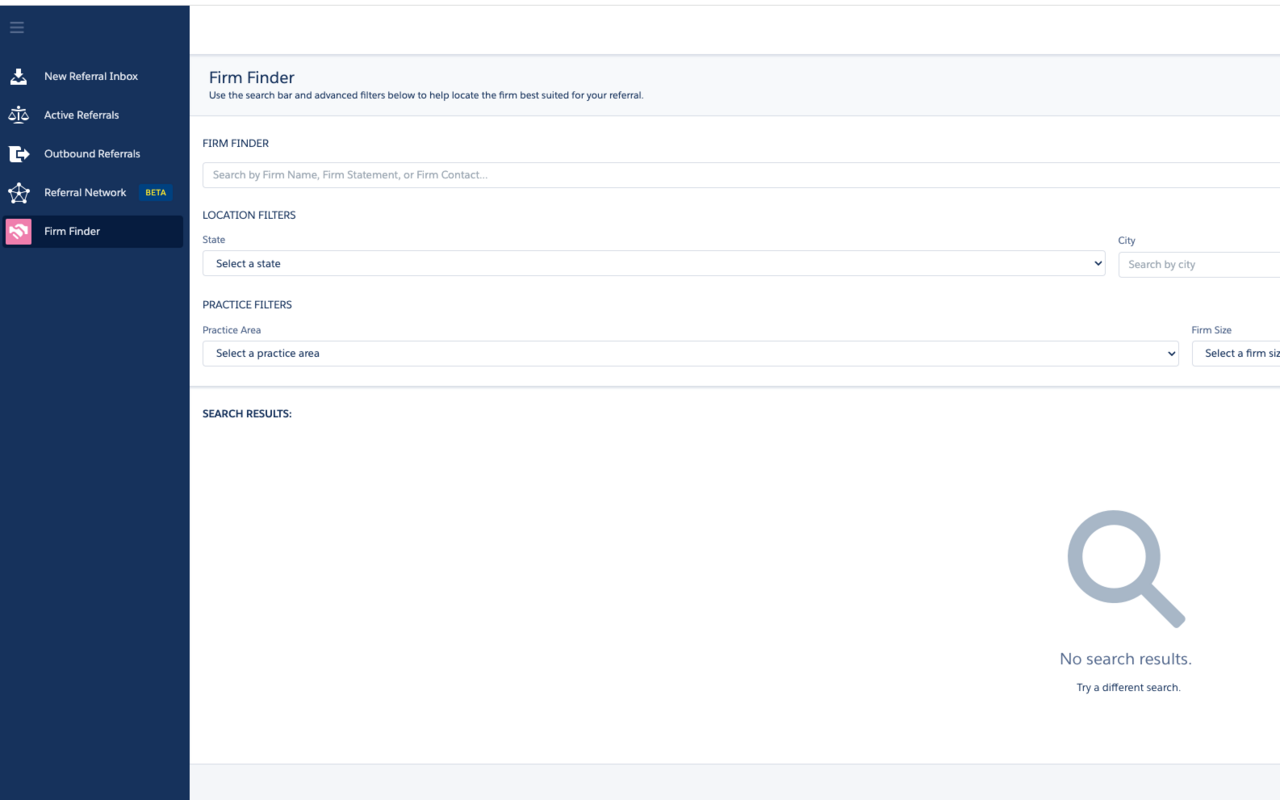Image resolution: width=1280 pixels, height=800 pixels.
Task: Focus the firm name search field
Action: (x=741, y=175)
